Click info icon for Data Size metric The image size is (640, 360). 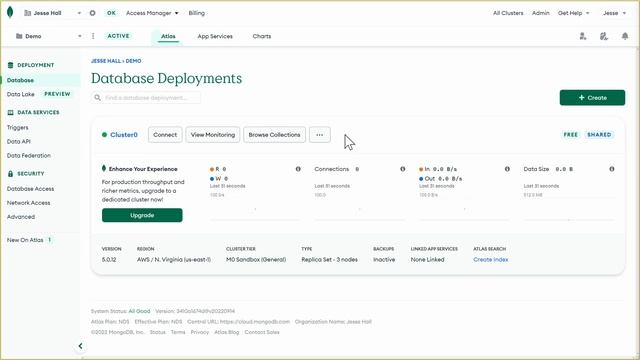[x=611, y=169]
